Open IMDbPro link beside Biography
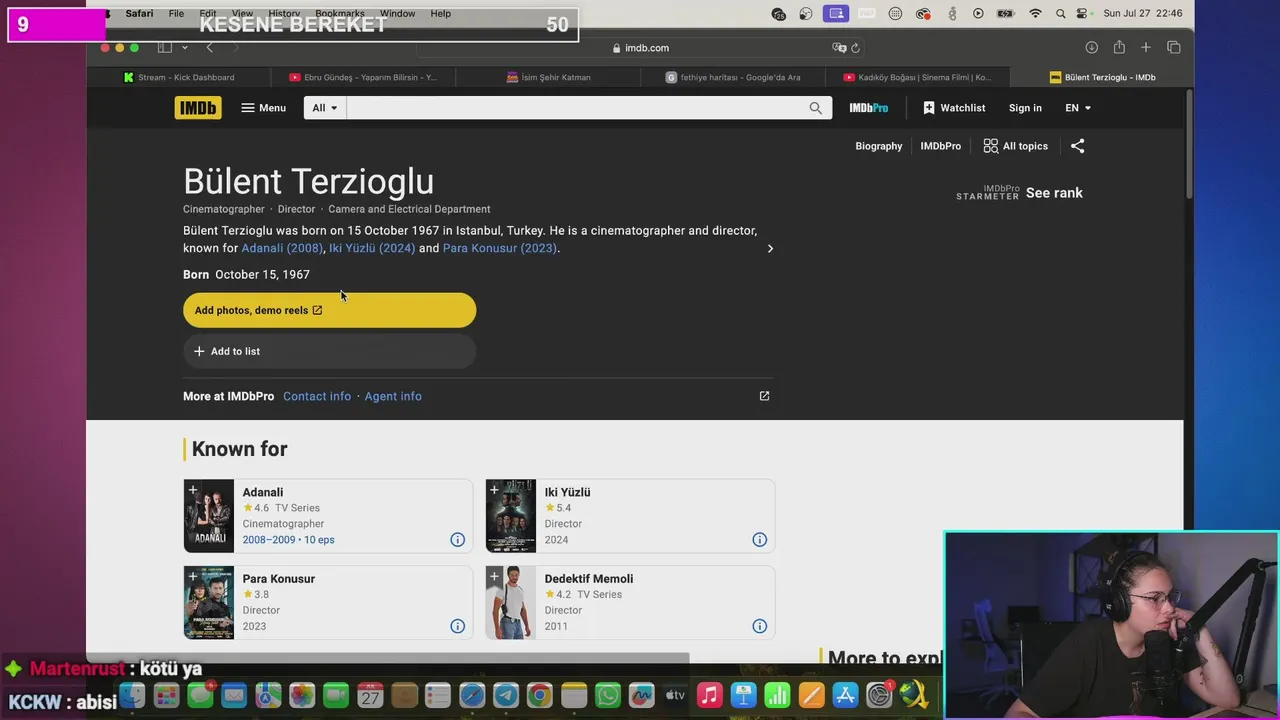The width and height of the screenshot is (1280, 720). pyautogui.click(x=940, y=146)
